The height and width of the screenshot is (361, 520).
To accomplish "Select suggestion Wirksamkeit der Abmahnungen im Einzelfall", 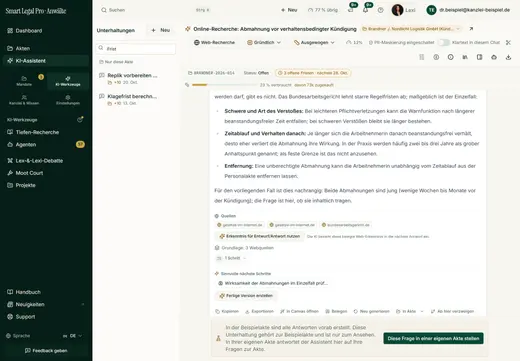I will [273, 283].
